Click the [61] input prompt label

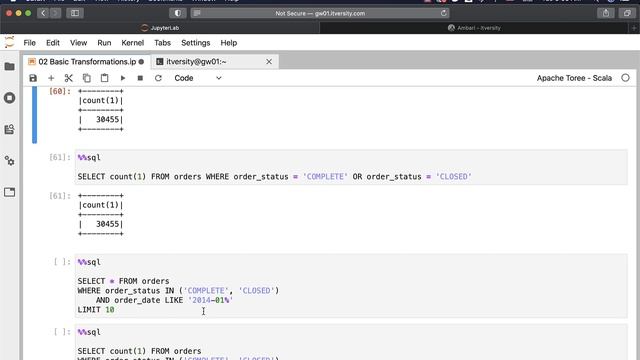60,158
